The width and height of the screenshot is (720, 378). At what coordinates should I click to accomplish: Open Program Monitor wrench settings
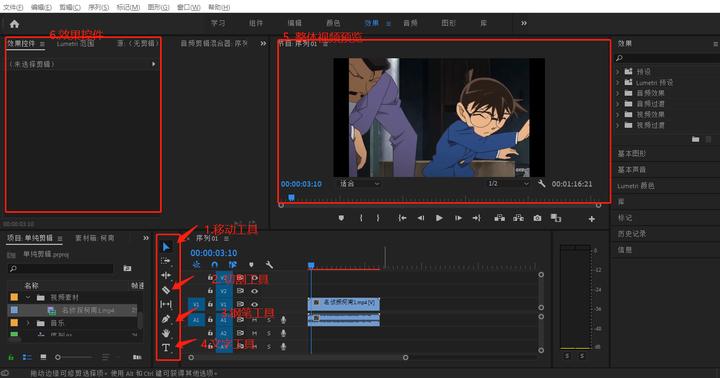pos(541,184)
